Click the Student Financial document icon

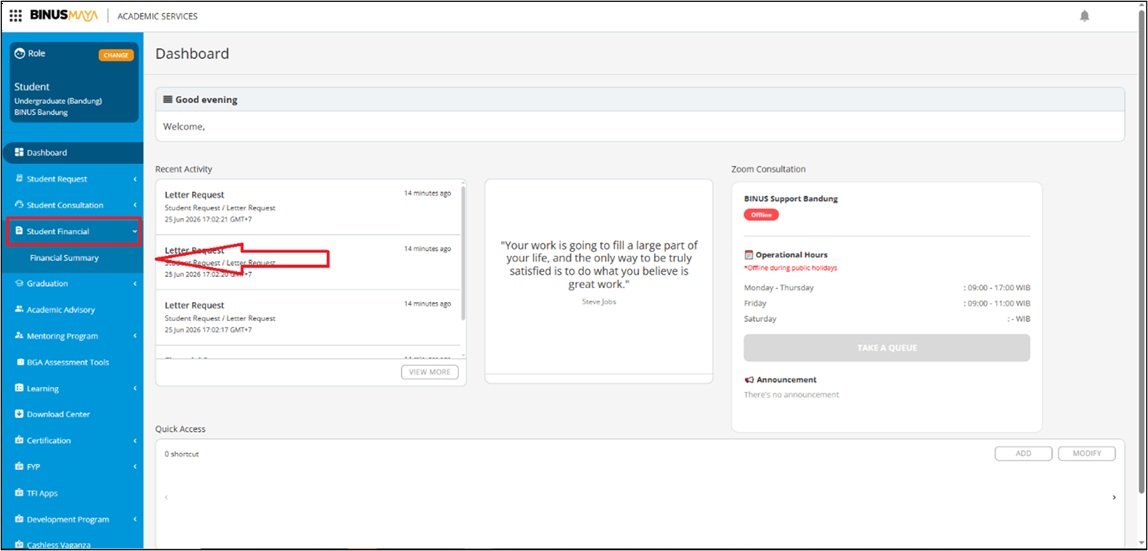click(20, 231)
